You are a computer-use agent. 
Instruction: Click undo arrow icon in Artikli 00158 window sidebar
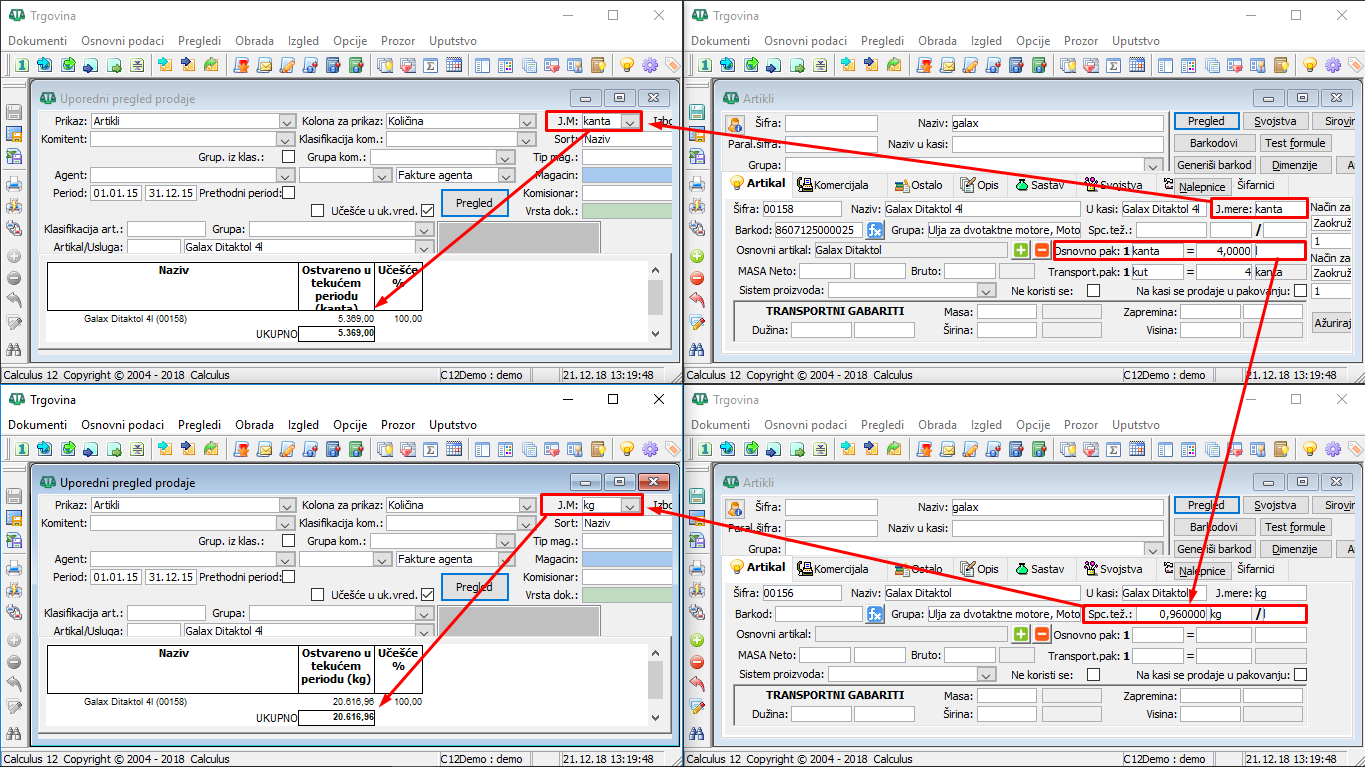pos(698,300)
